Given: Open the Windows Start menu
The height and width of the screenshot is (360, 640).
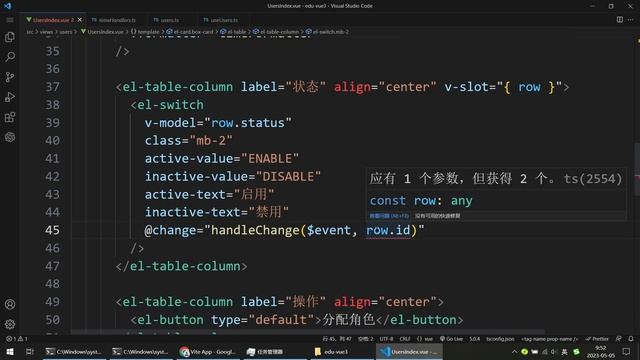Looking at the screenshot, I should (x=10, y=351).
